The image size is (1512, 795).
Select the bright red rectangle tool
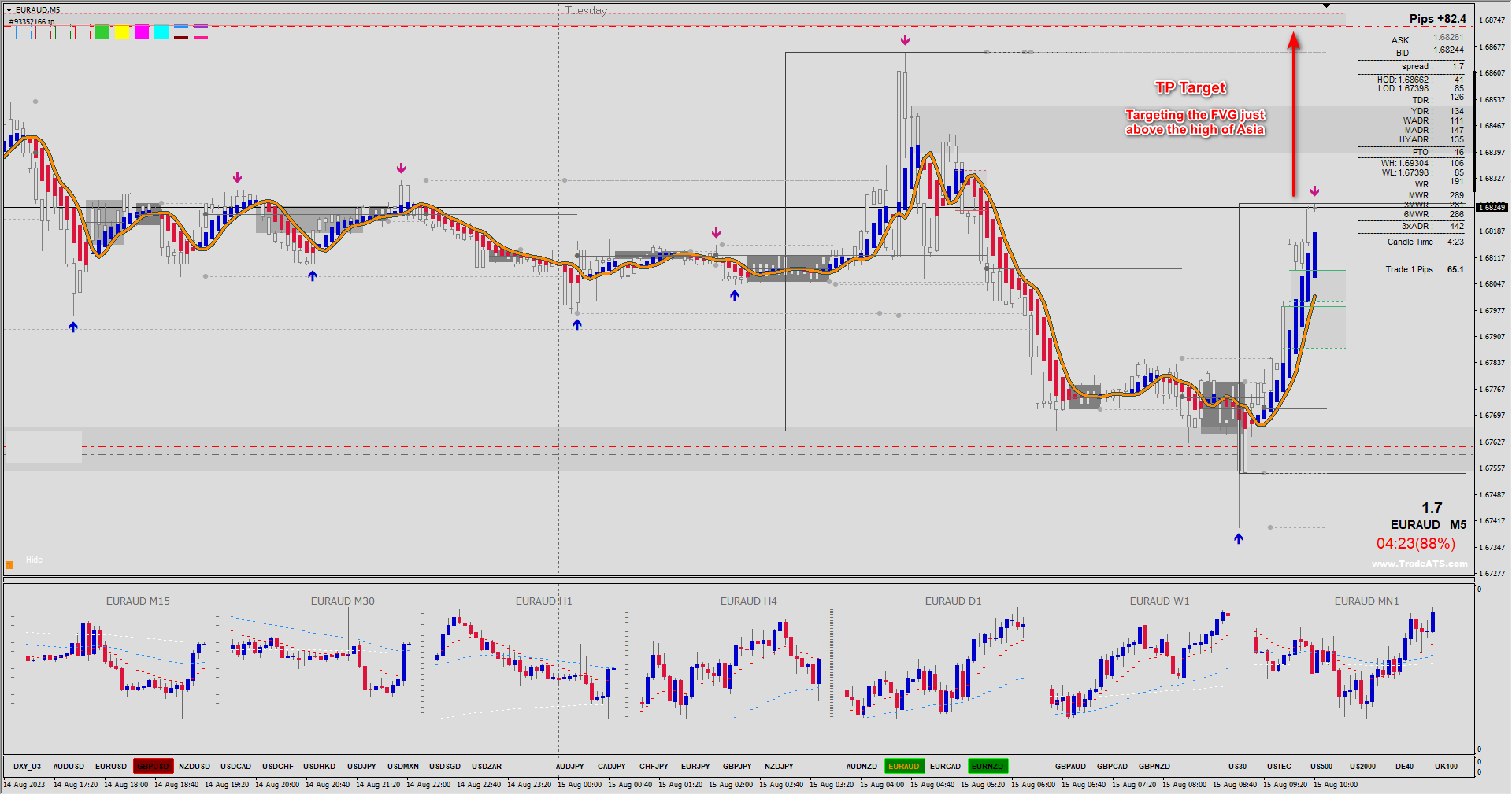click(83, 31)
